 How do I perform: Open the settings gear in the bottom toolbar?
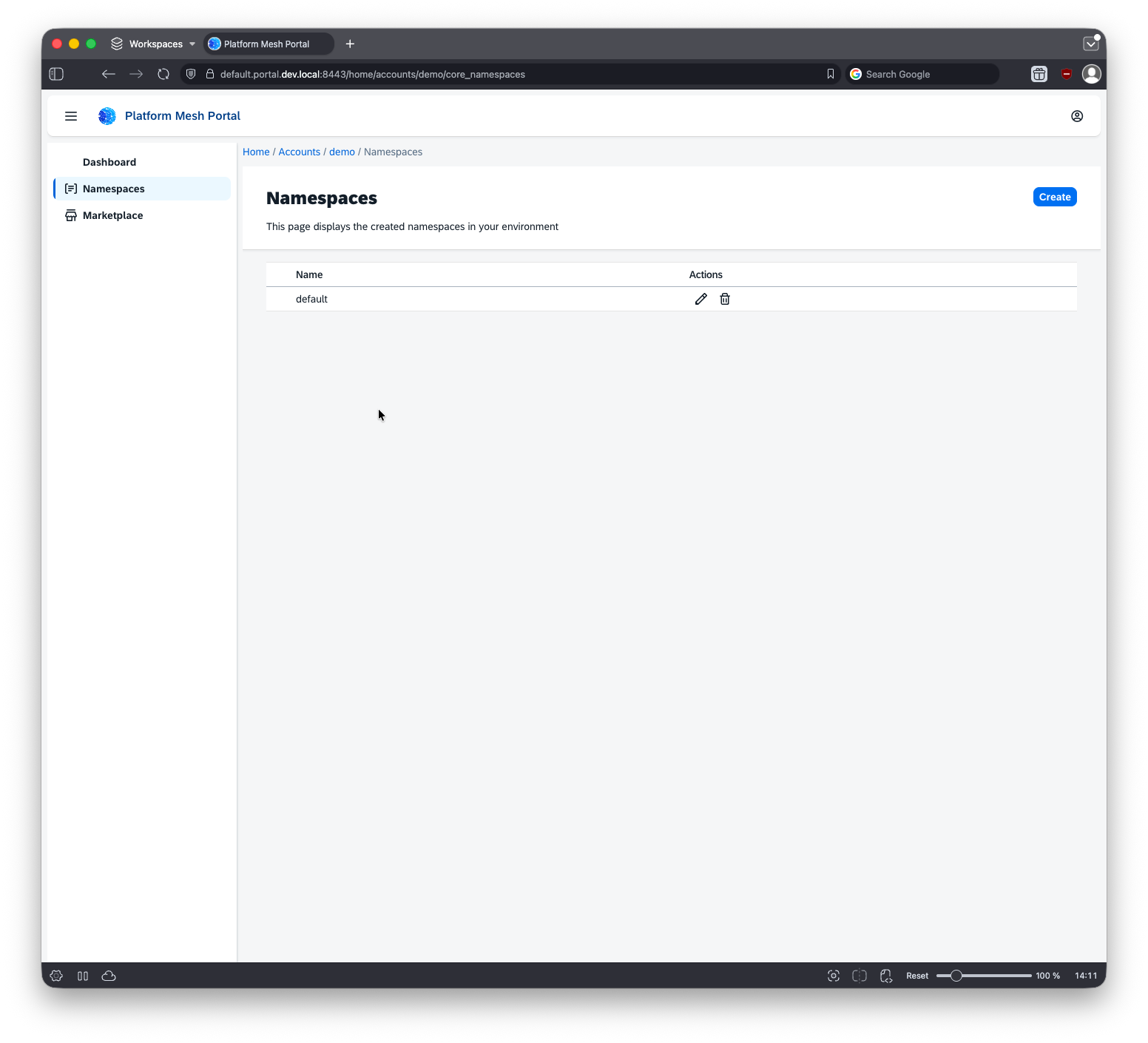pyautogui.click(x=56, y=976)
